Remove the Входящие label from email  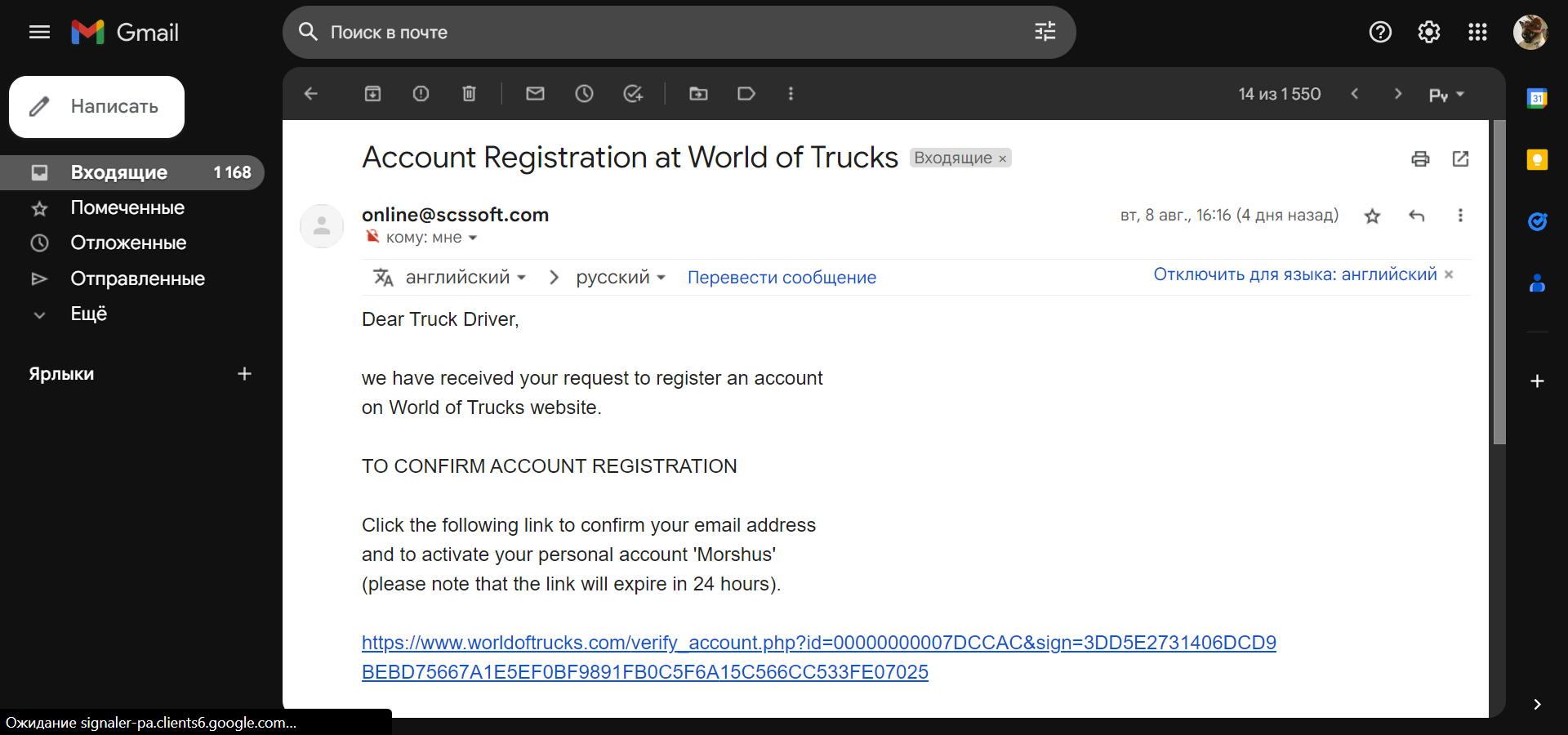pos(1003,159)
